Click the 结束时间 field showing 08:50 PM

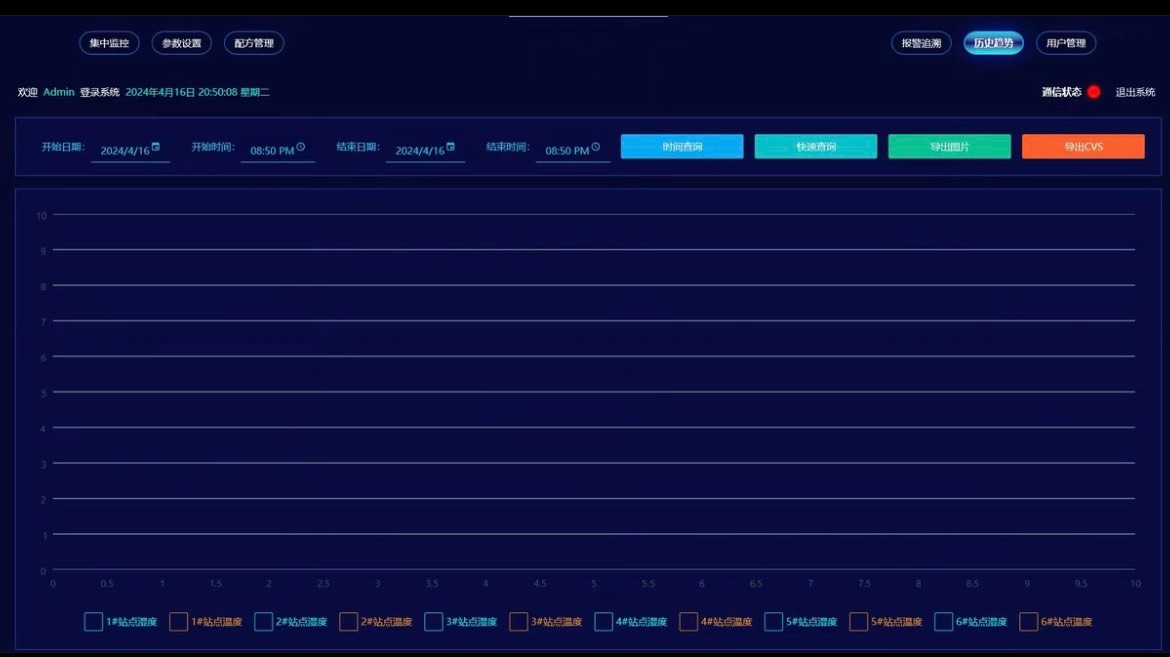572,150
